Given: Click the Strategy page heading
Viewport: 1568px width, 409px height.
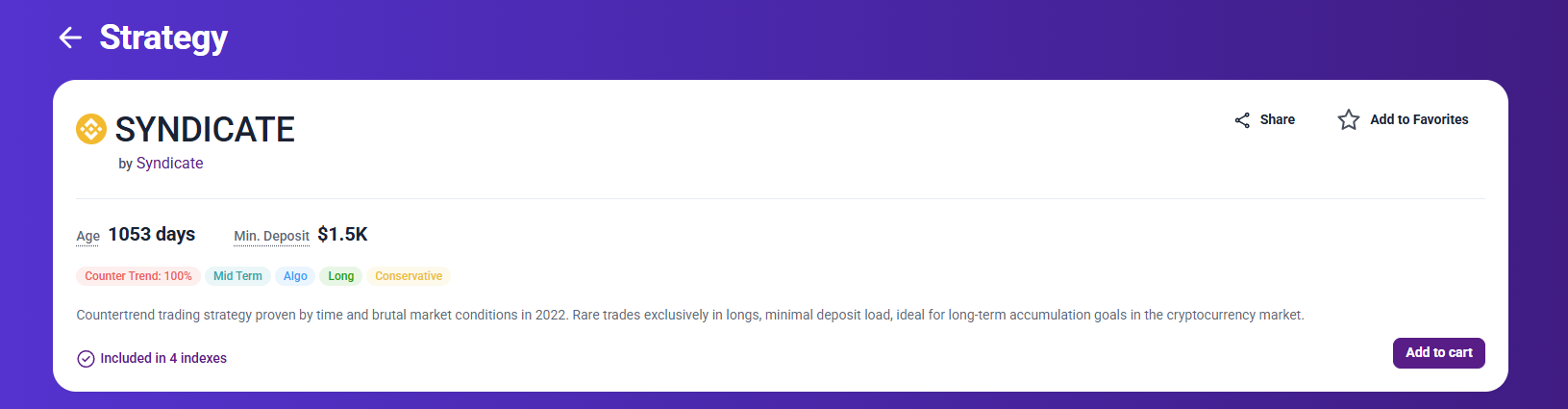Looking at the screenshot, I should 163,38.
